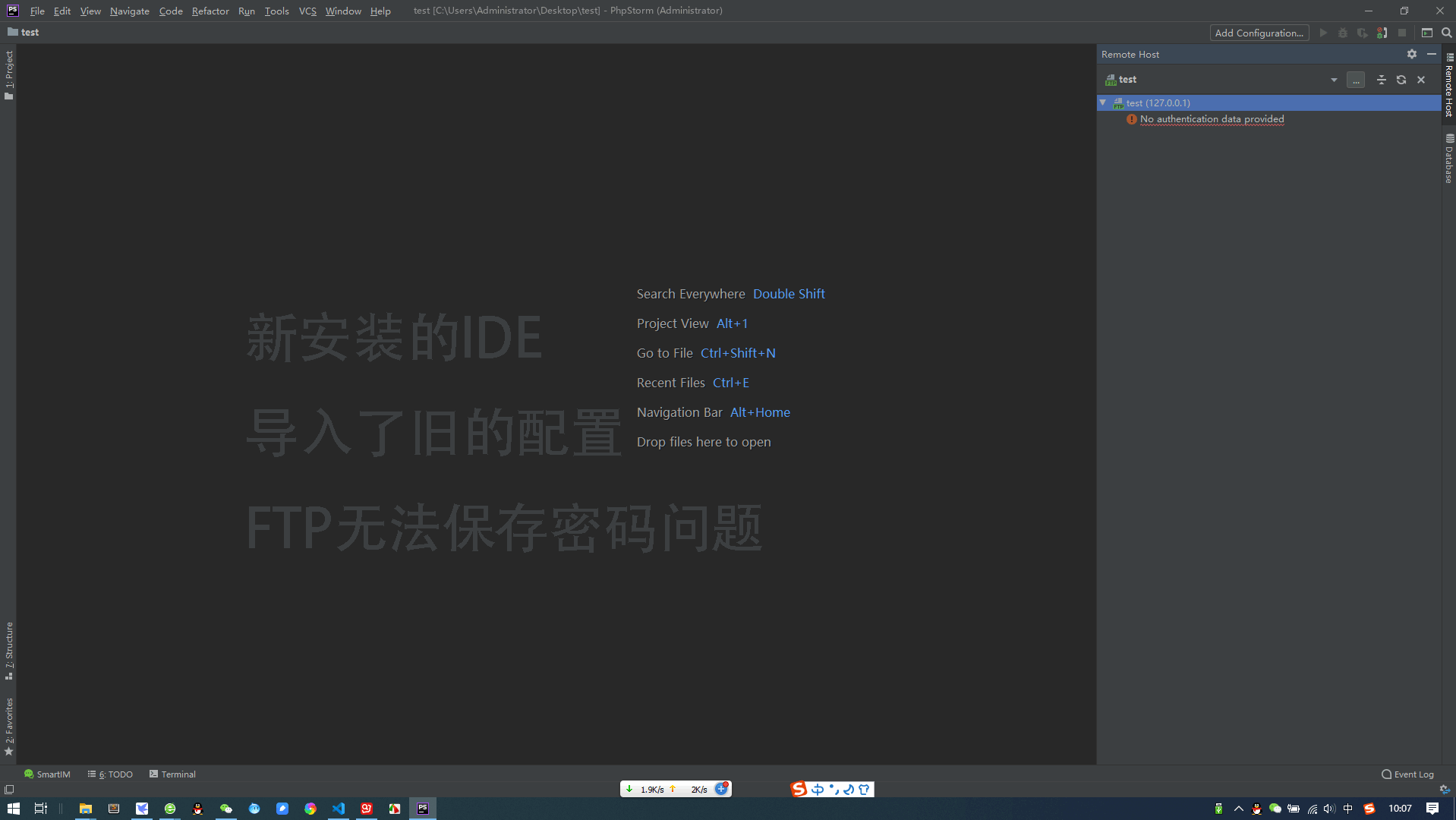Screen dimensions: 1456x820
Task: Click the browse path ellipsis button
Action: click(x=1356, y=80)
